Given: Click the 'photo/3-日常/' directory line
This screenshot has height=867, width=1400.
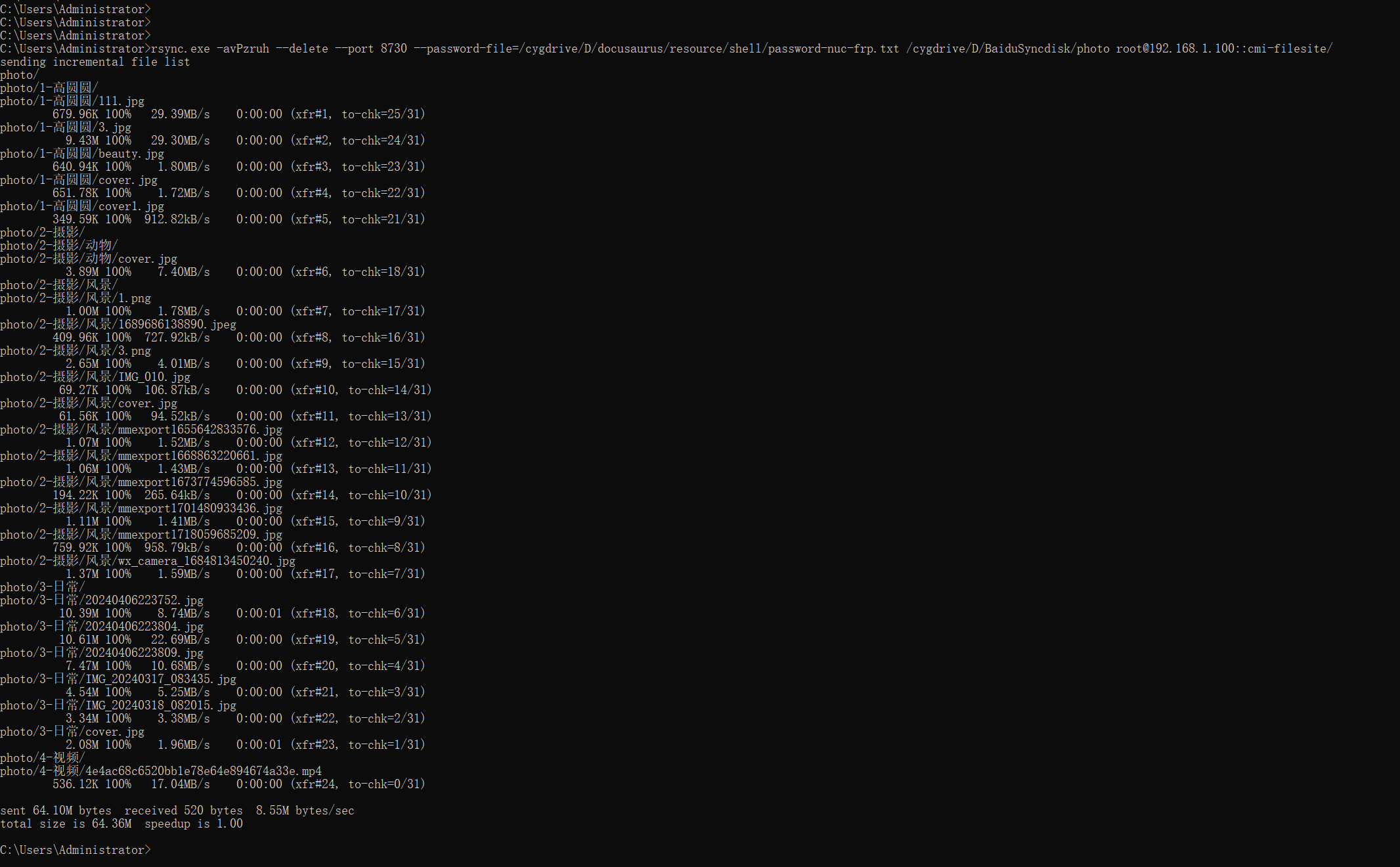Looking at the screenshot, I should 43,587.
